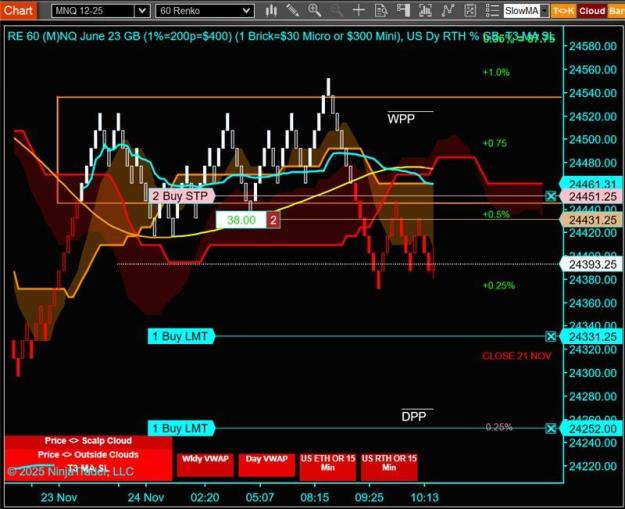Click the DPP pivot label
Screen dimensions: 625x509
[x=414, y=417]
